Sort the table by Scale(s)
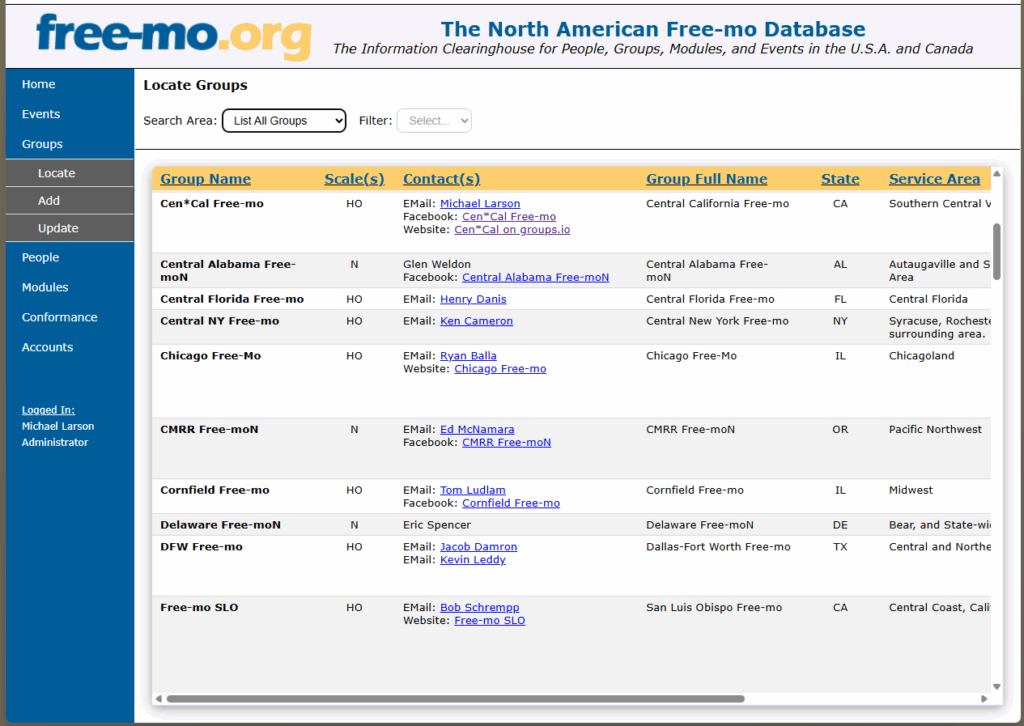Viewport: 1024px width, 726px height. (354, 178)
